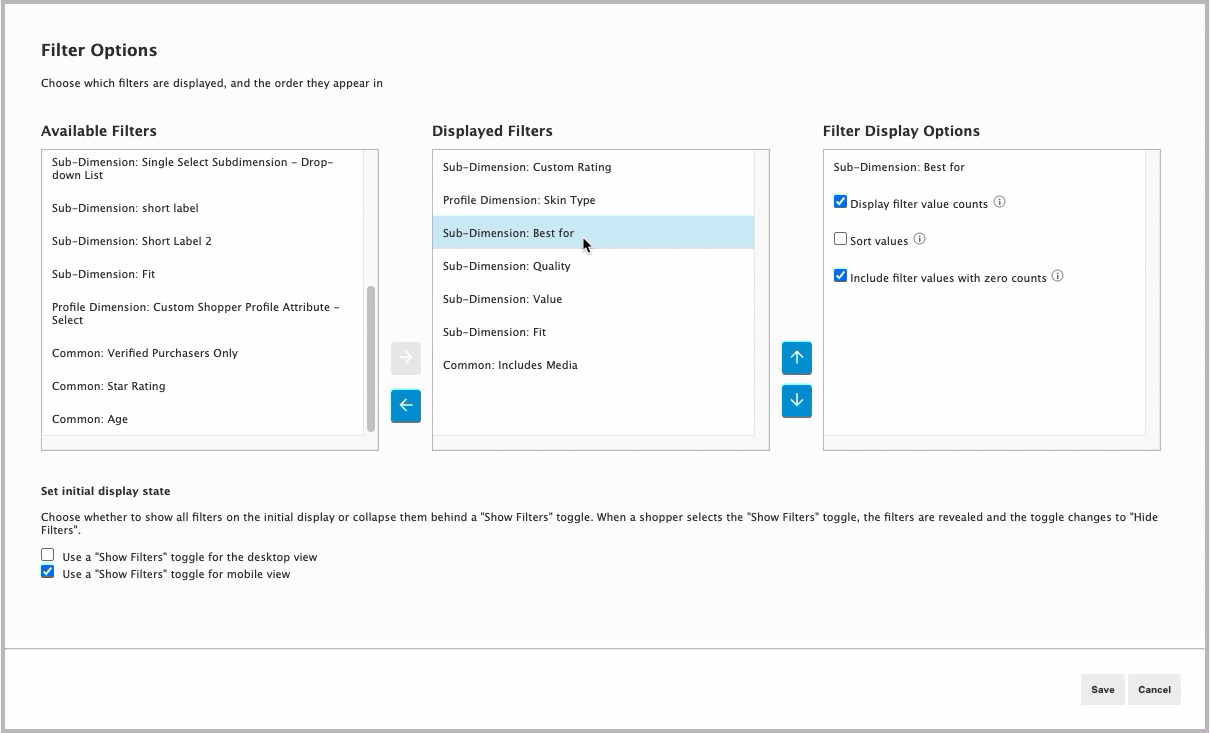The height and width of the screenshot is (733, 1210).
Task: Move selected filter down with down arrow
Action: pyautogui.click(x=796, y=401)
